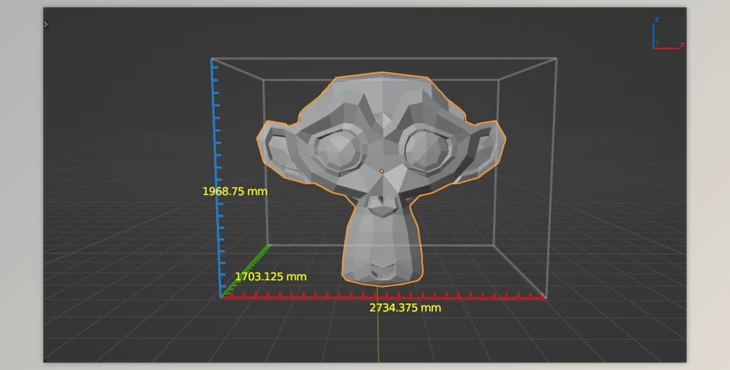730x370 pixels.
Task: Select the Suzanne monkey head mesh
Action: click(x=381, y=179)
